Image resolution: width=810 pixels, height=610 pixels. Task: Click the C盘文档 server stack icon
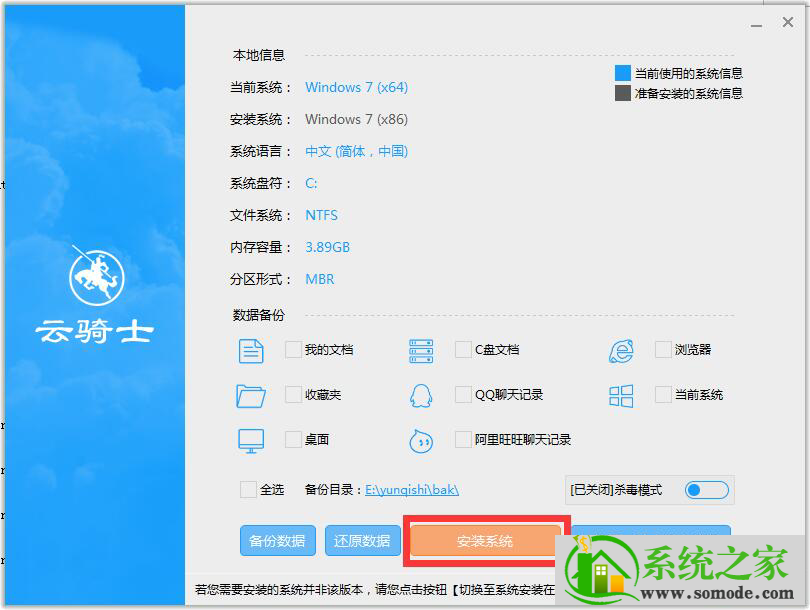click(421, 350)
